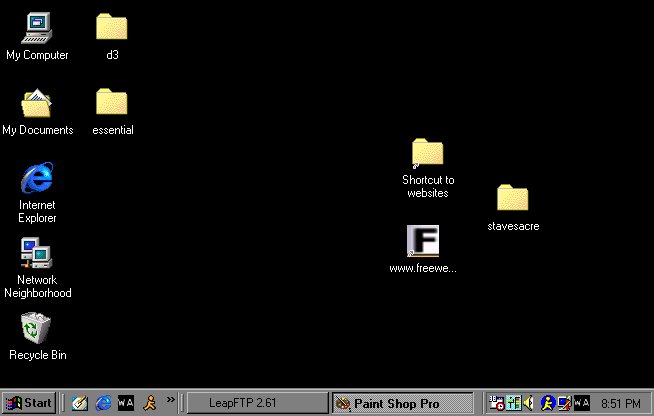
Task: Switch to the Paint Shop Pro taskbar button
Action: pyautogui.click(x=403, y=403)
